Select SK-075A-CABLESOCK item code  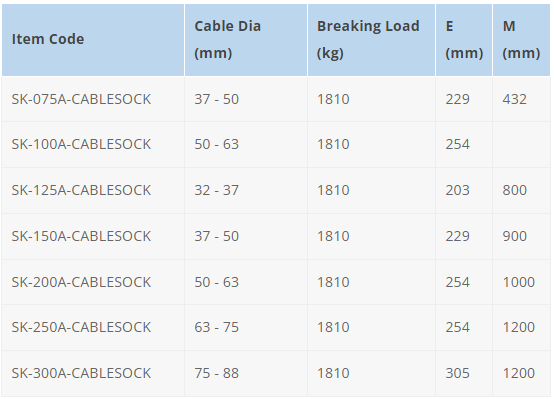coord(81,99)
